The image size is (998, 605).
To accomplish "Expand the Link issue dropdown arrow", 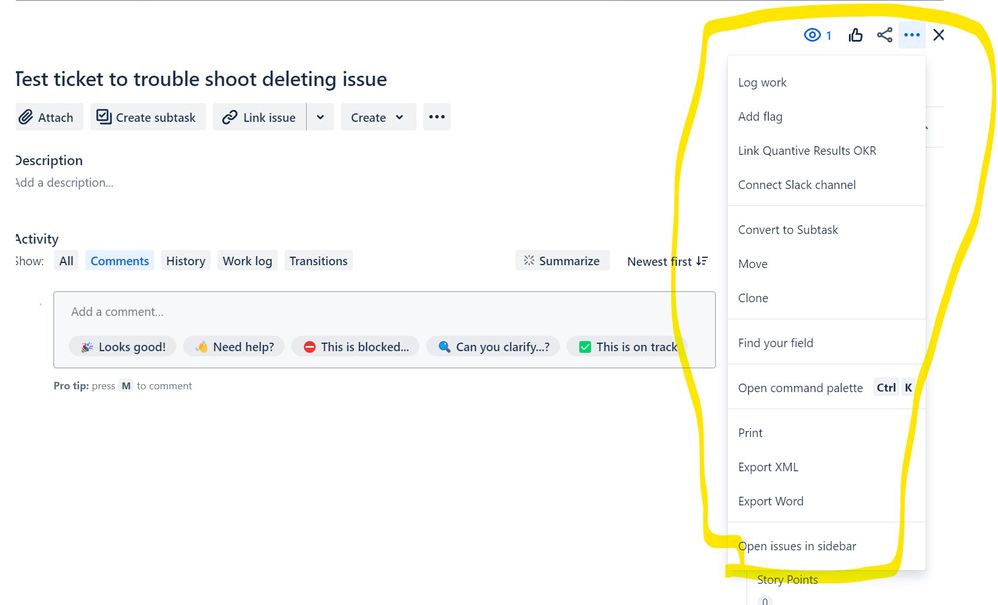I will [320, 117].
